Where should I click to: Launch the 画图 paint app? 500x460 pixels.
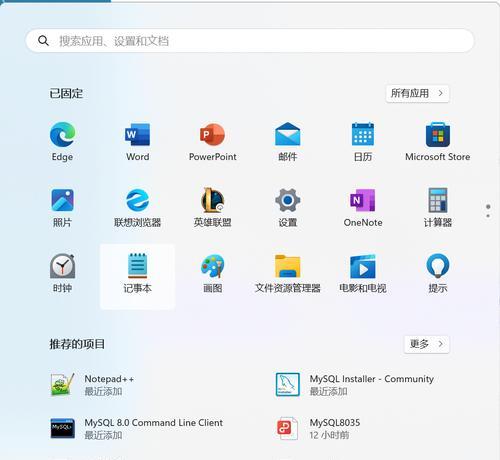click(213, 273)
